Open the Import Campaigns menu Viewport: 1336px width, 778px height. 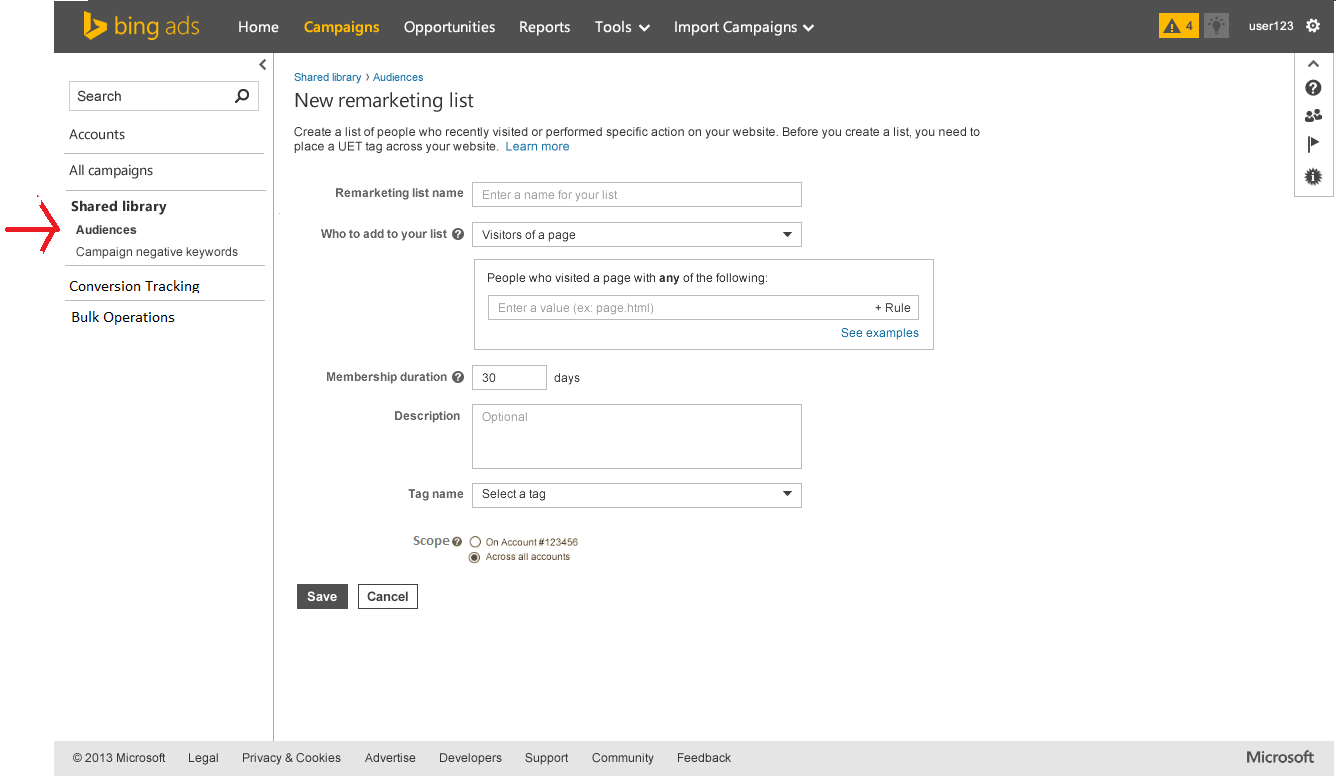tap(743, 27)
